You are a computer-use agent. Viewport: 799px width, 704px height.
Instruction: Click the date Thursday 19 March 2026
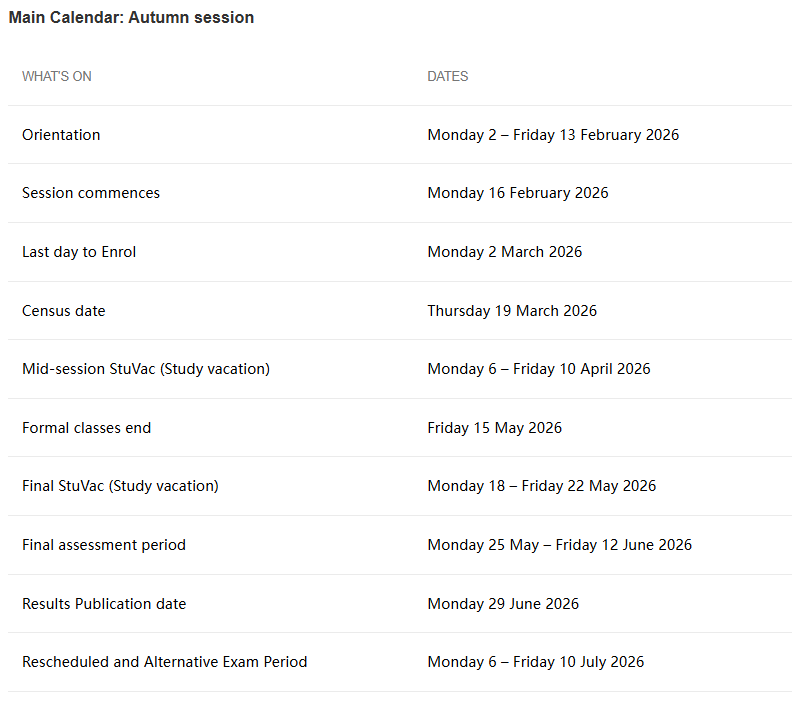[x=512, y=311]
